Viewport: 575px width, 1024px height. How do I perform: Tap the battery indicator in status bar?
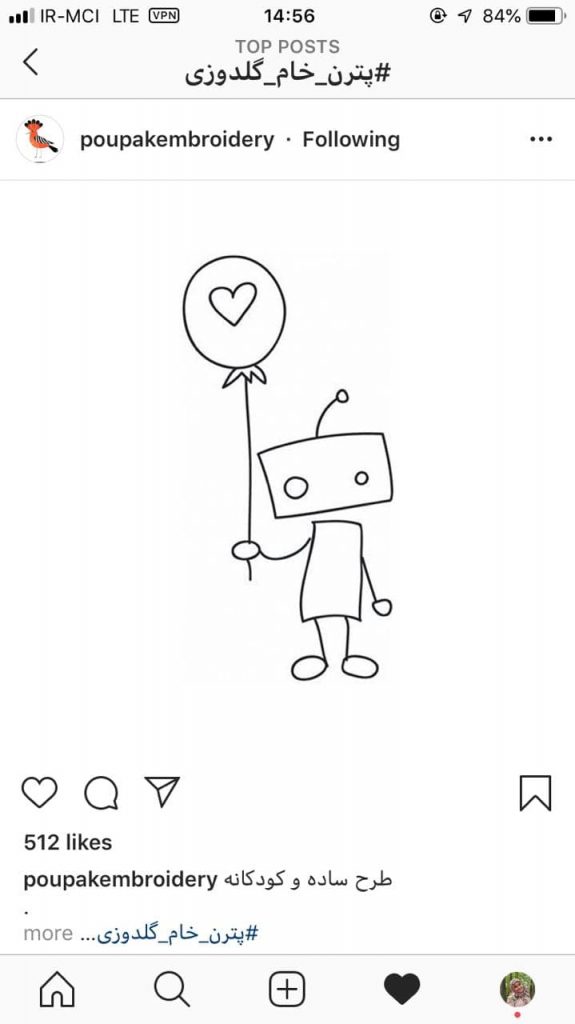(x=546, y=16)
